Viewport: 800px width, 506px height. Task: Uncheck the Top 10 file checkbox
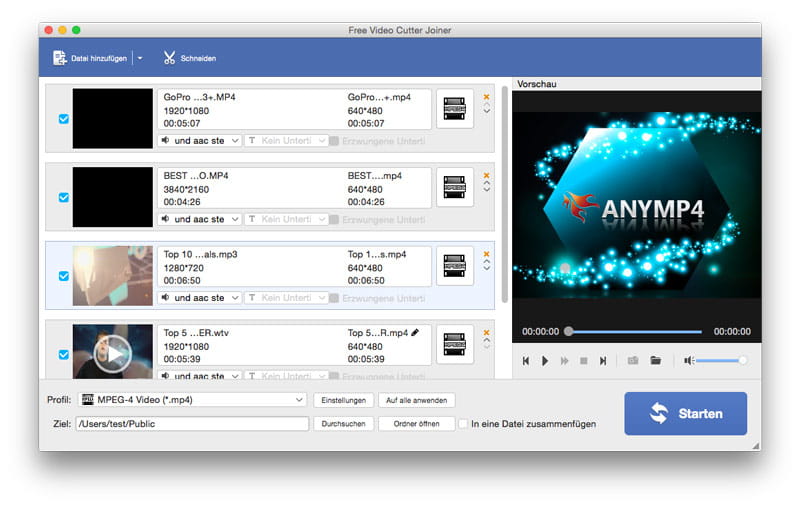coord(64,276)
